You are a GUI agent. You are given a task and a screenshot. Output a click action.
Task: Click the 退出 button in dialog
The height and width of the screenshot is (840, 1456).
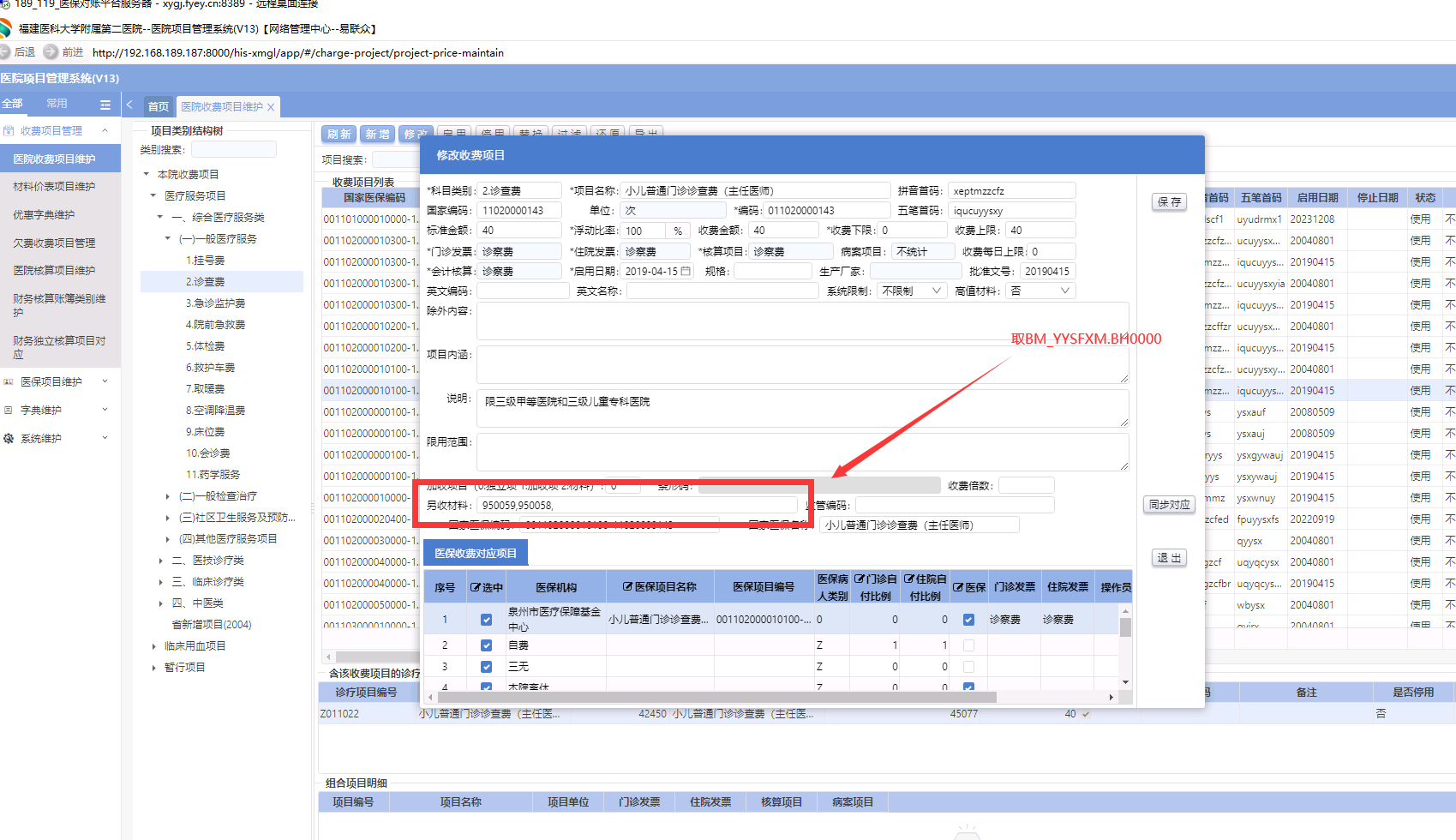(1169, 558)
